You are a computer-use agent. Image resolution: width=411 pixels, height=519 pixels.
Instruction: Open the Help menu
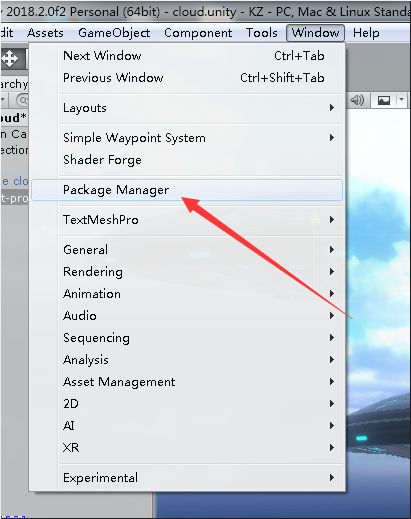pyautogui.click(x=366, y=33)
